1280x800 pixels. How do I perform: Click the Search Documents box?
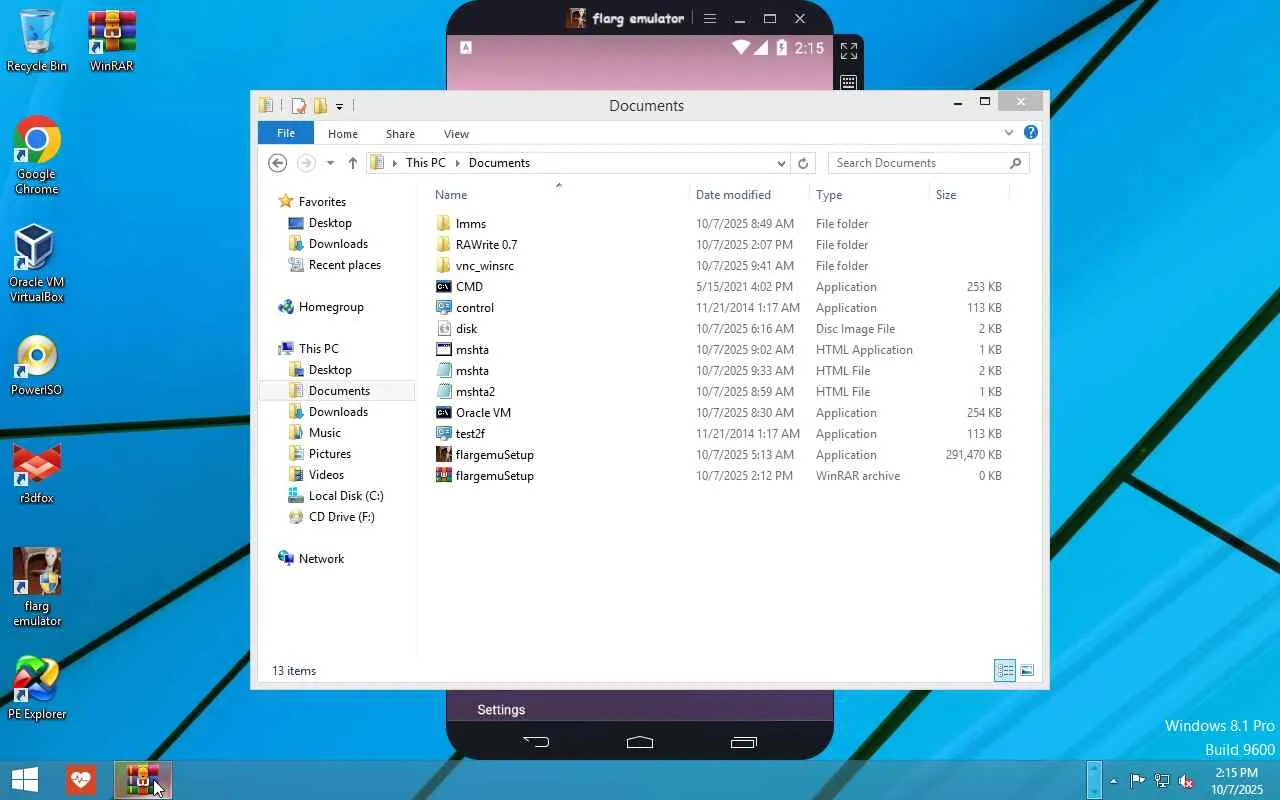928,163
